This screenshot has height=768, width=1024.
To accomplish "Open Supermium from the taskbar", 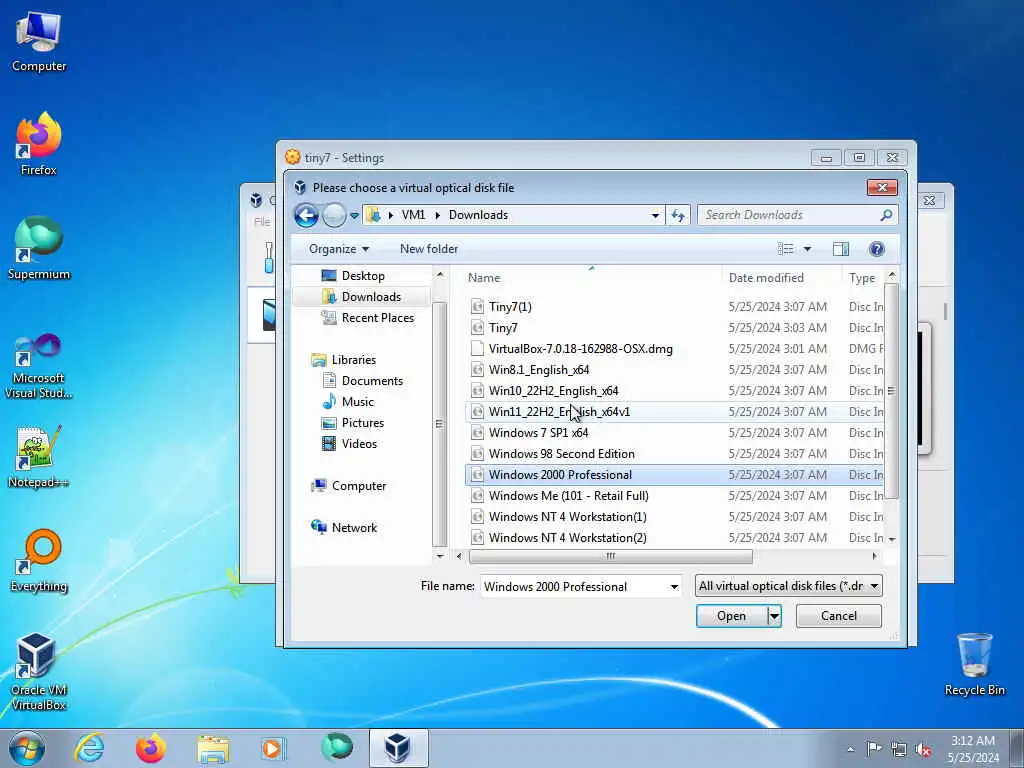I will (337, 747).
